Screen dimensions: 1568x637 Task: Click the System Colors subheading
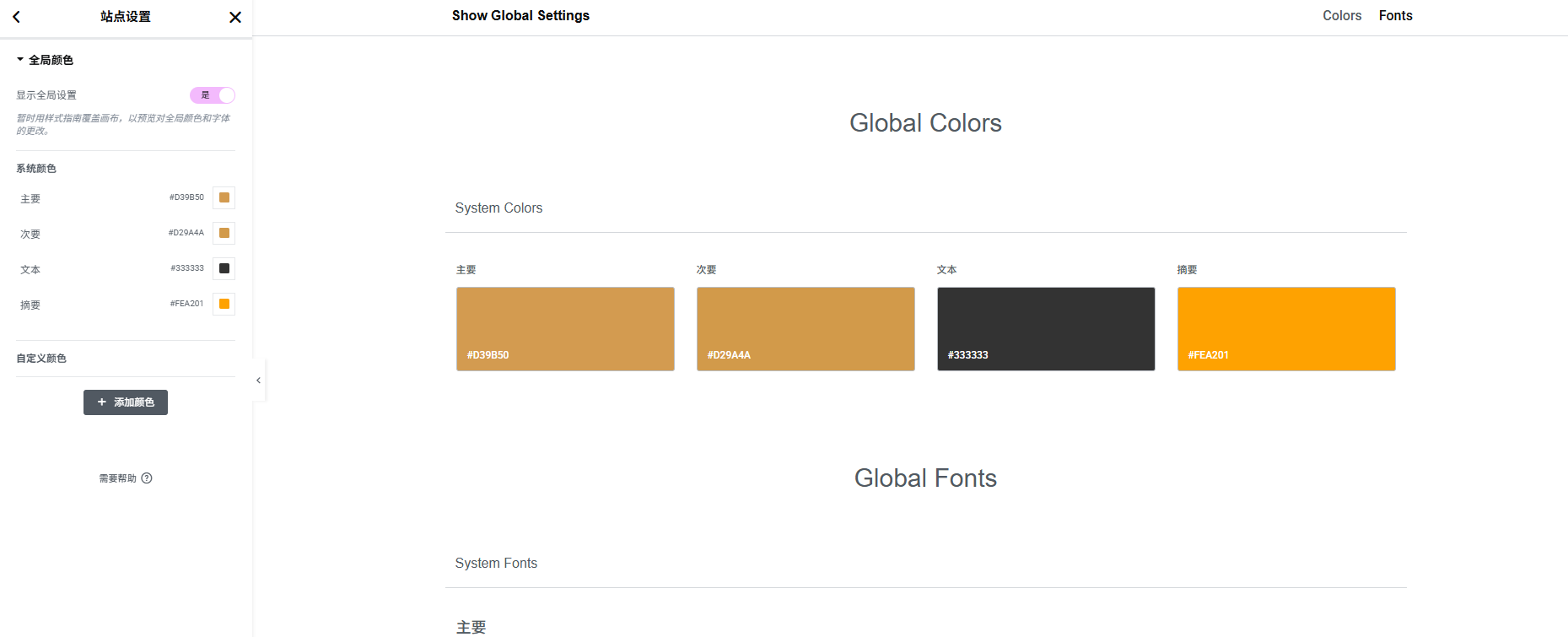[498, 208]
